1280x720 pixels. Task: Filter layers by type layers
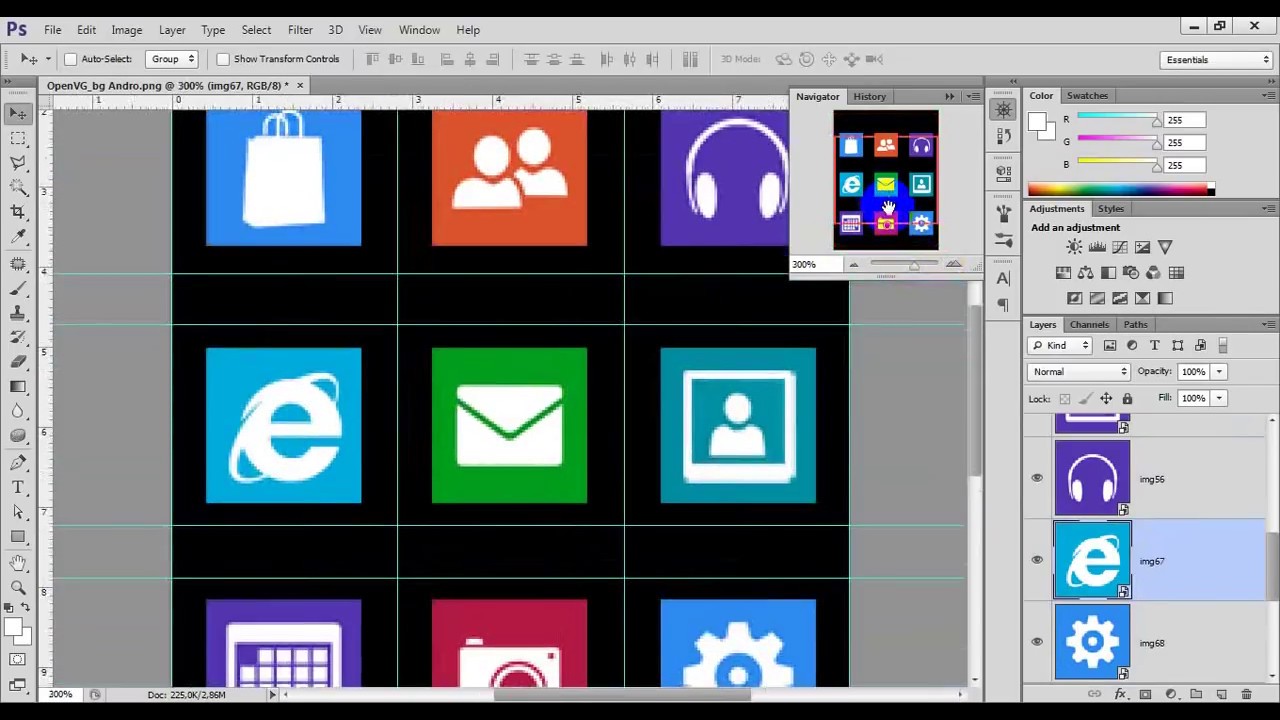(x=1154, y=345)
